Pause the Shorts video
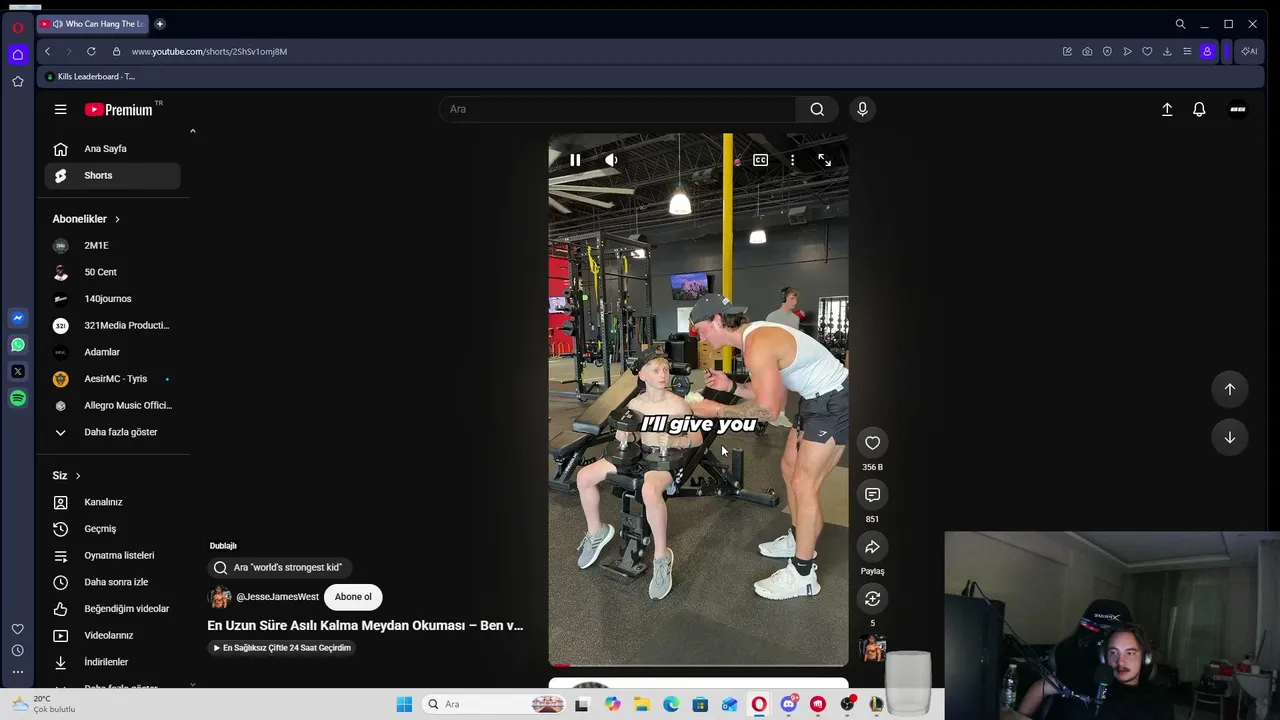This screenshot has height=720, width=1280. point(575,160)
